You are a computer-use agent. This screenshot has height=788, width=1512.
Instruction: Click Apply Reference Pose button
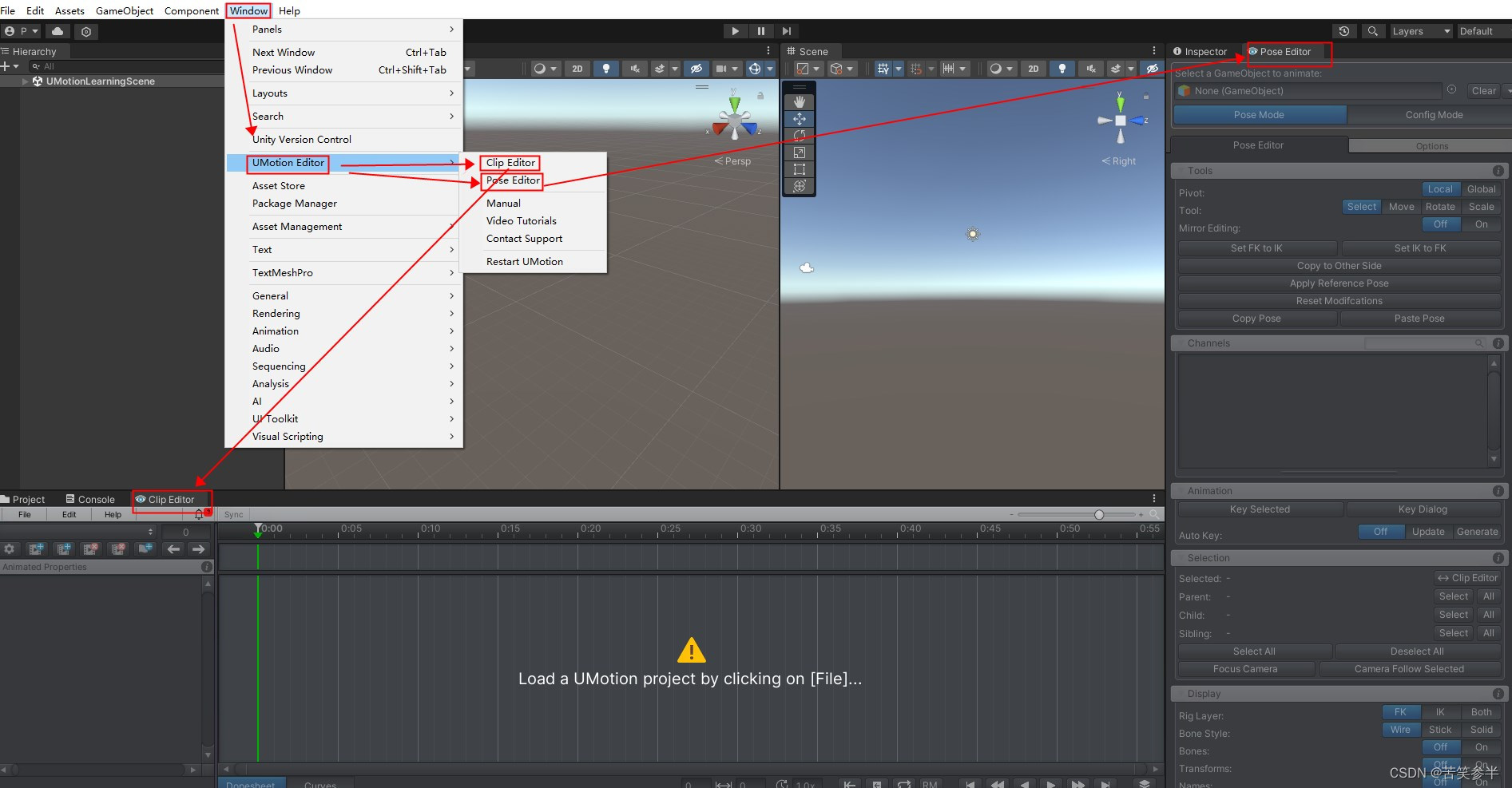tap(1339, 283)
